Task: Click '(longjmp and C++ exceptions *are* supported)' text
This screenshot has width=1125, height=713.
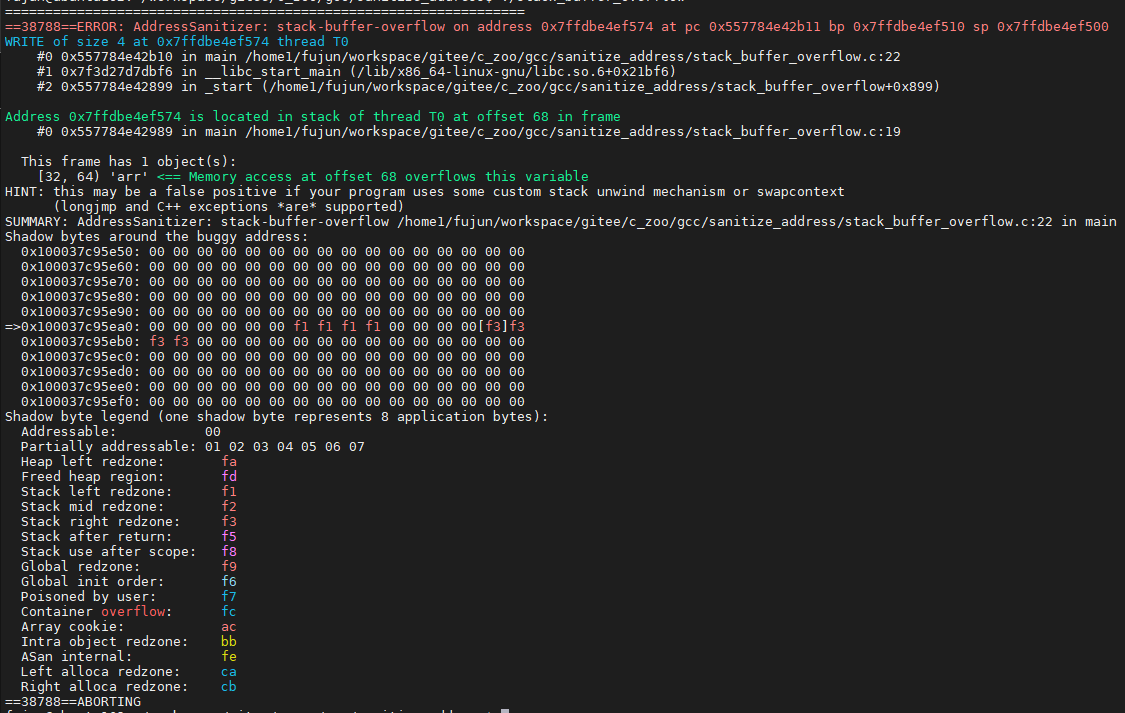Action: tap(229, 207)
